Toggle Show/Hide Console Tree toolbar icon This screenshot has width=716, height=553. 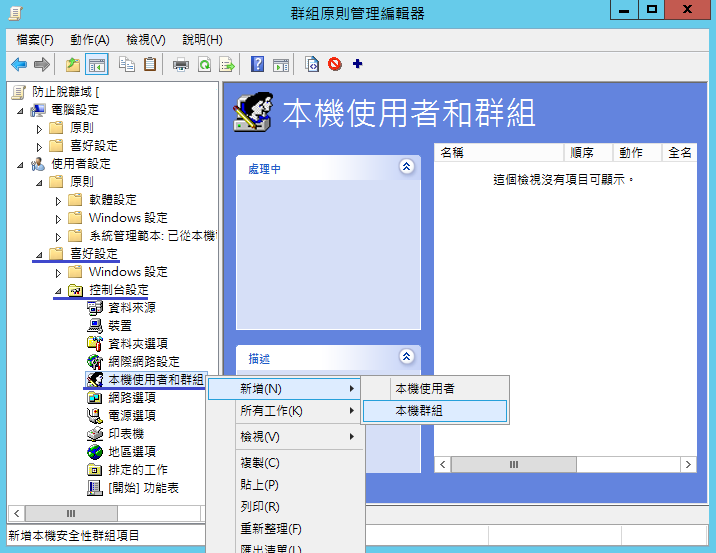click(x=97, y=64)
